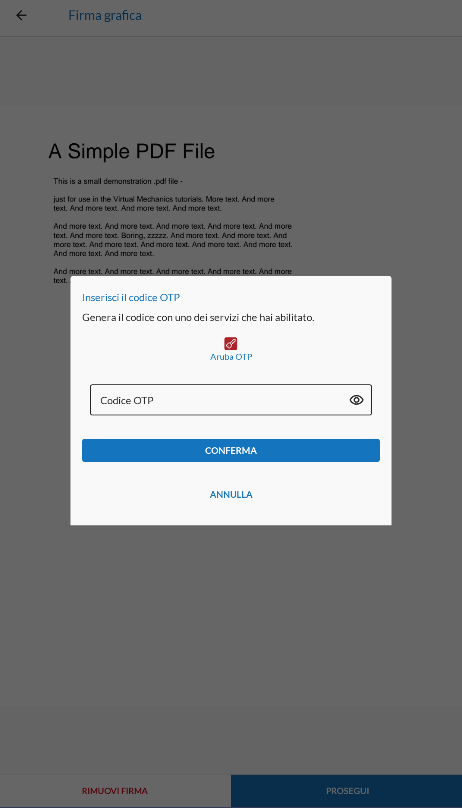Click the 'Virtual Mechanics tutorials' paragraph
462x808 pixels.
(x=164, y=204)
